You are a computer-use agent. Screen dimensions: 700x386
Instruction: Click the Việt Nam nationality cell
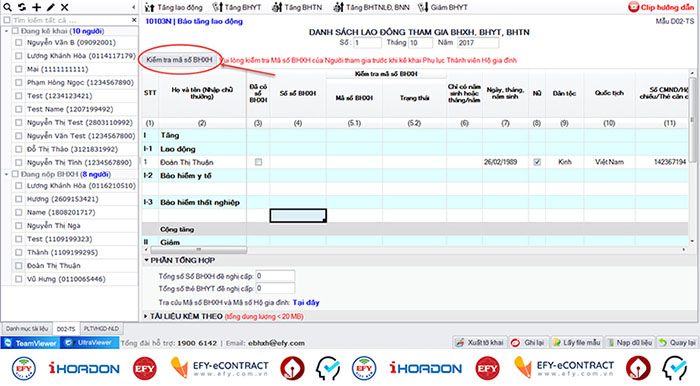click(x=609, y=162)
